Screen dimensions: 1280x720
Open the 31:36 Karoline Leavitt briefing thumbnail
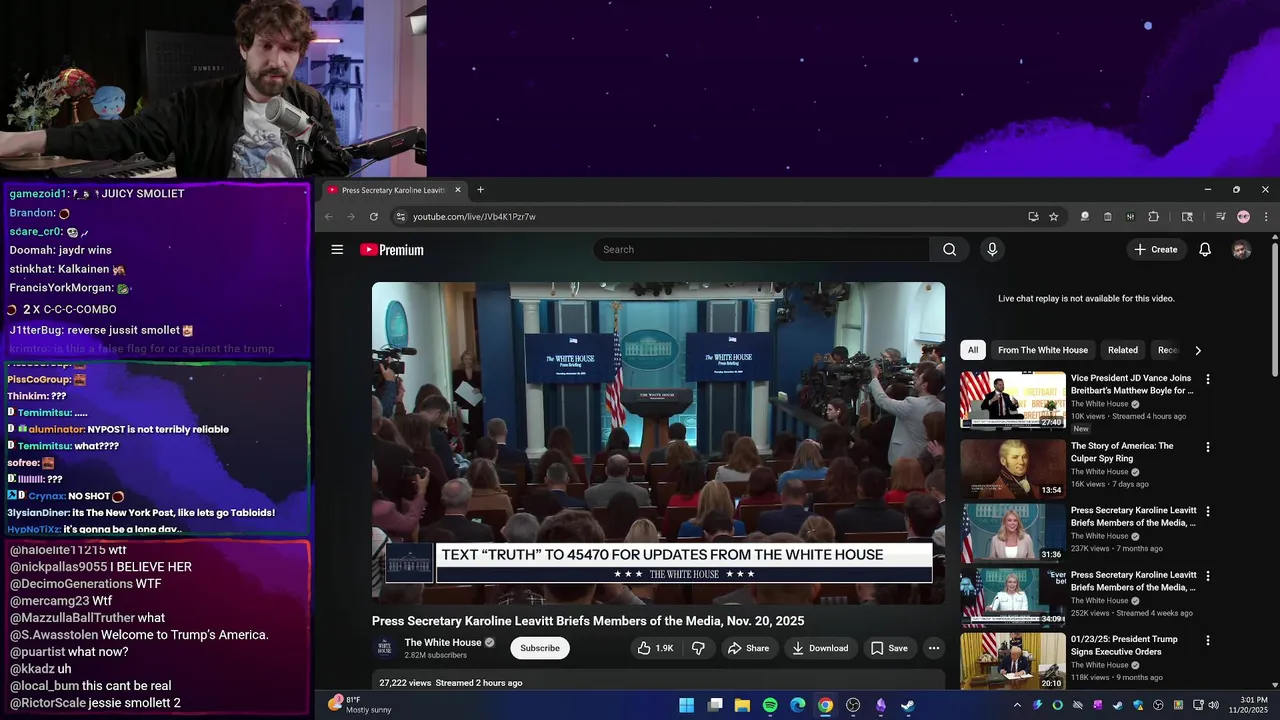(x=1013, y=532)
